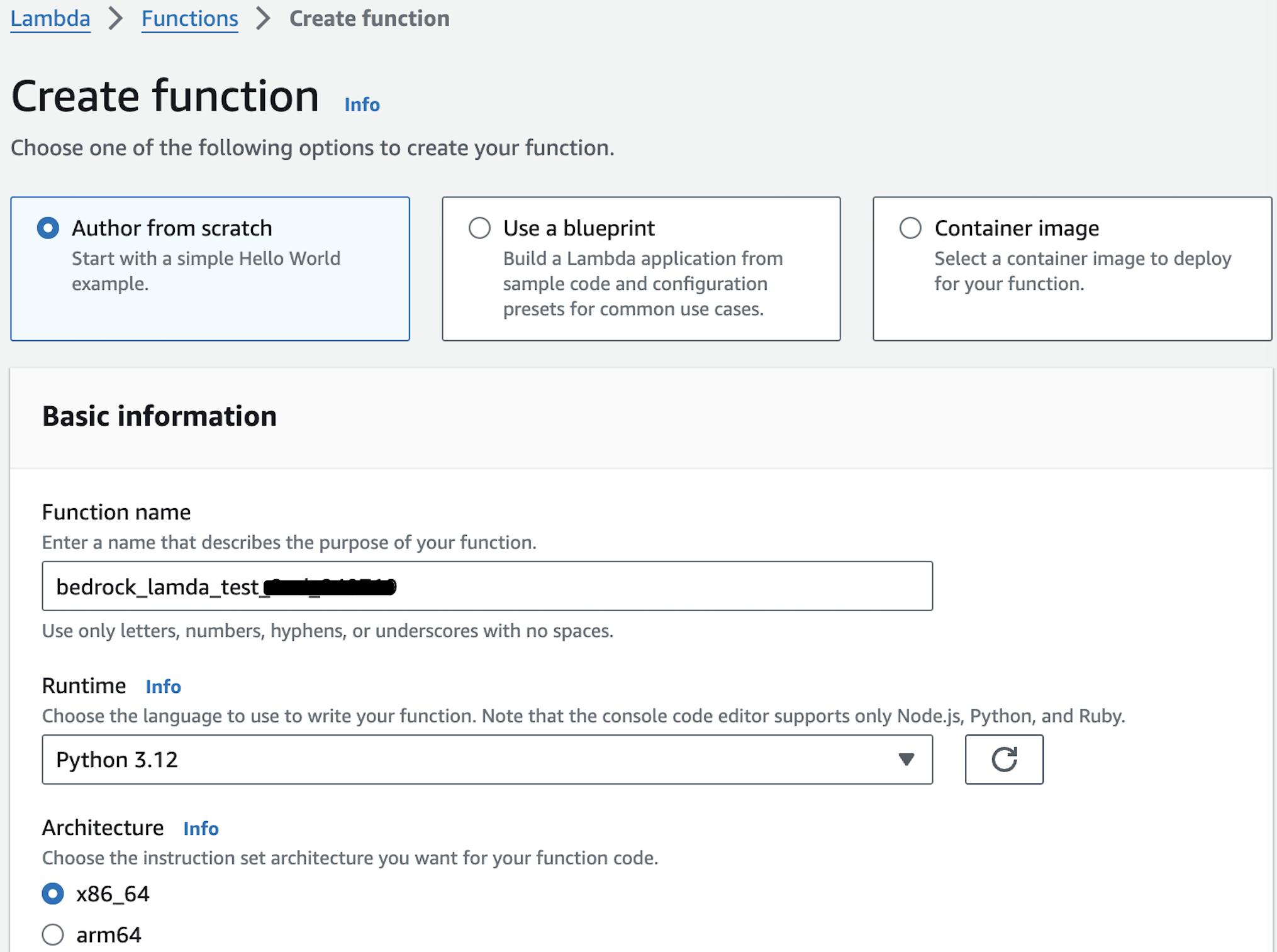Click the 'Function name' field label
The image size is (1277, 952).
116,512
